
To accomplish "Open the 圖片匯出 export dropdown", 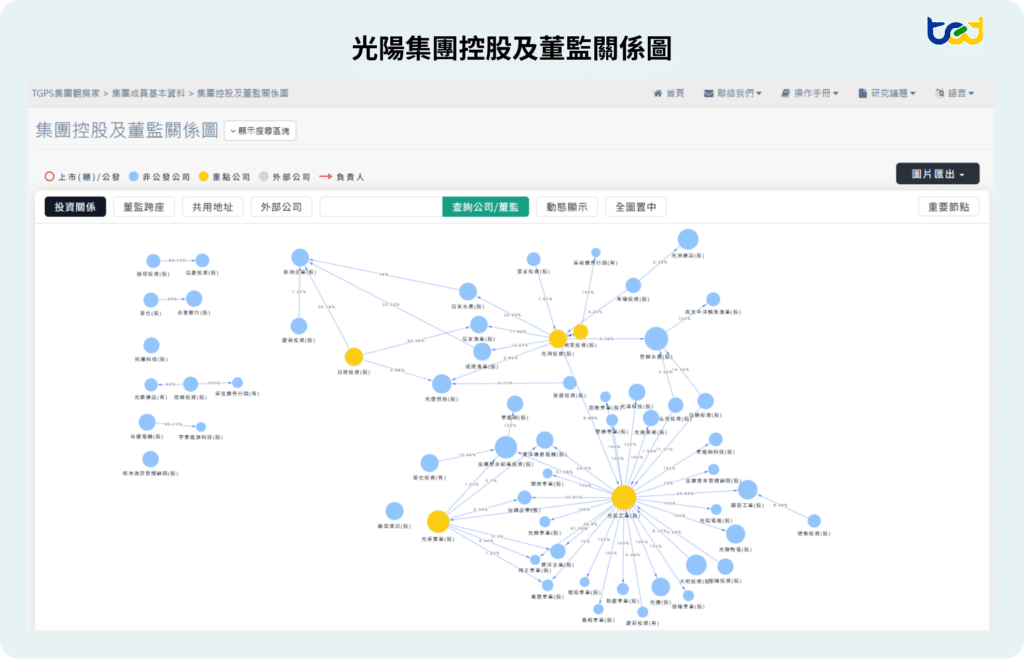I will coord(937,174).
